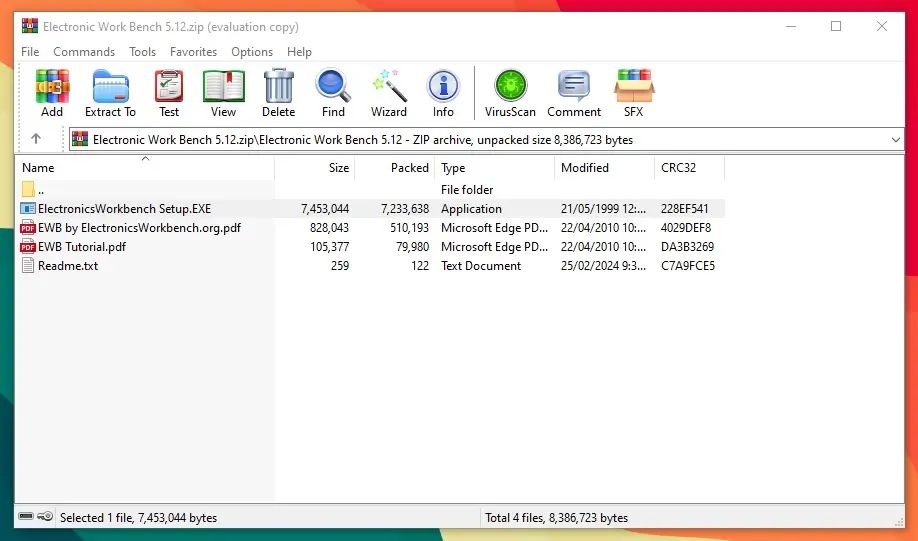Click the key password icon in status bar

click(45, 516)
